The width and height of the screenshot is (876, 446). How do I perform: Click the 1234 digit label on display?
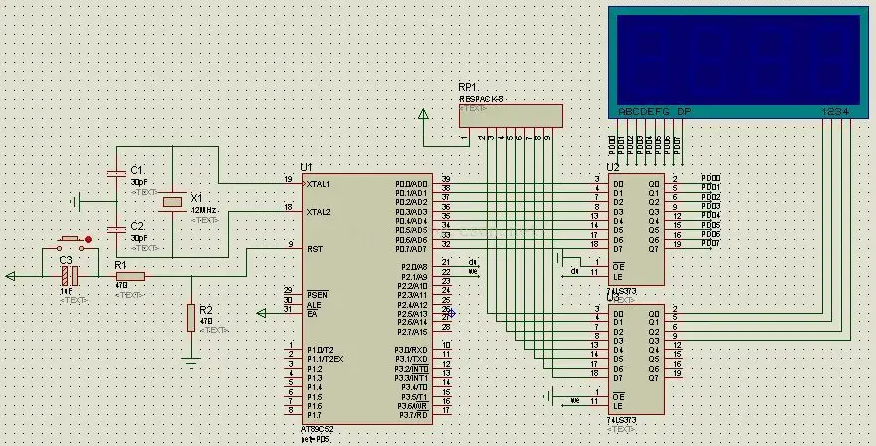(836, 112)
